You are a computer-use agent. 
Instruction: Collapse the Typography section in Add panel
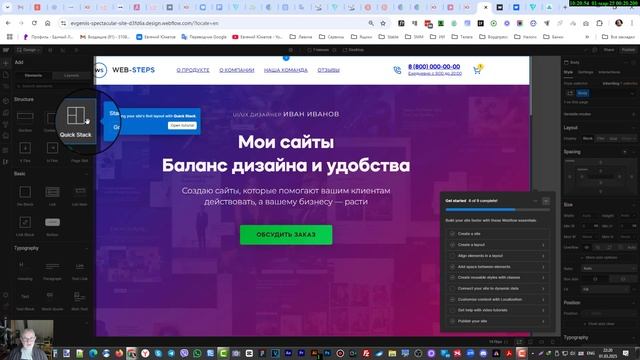click(86, 248)
